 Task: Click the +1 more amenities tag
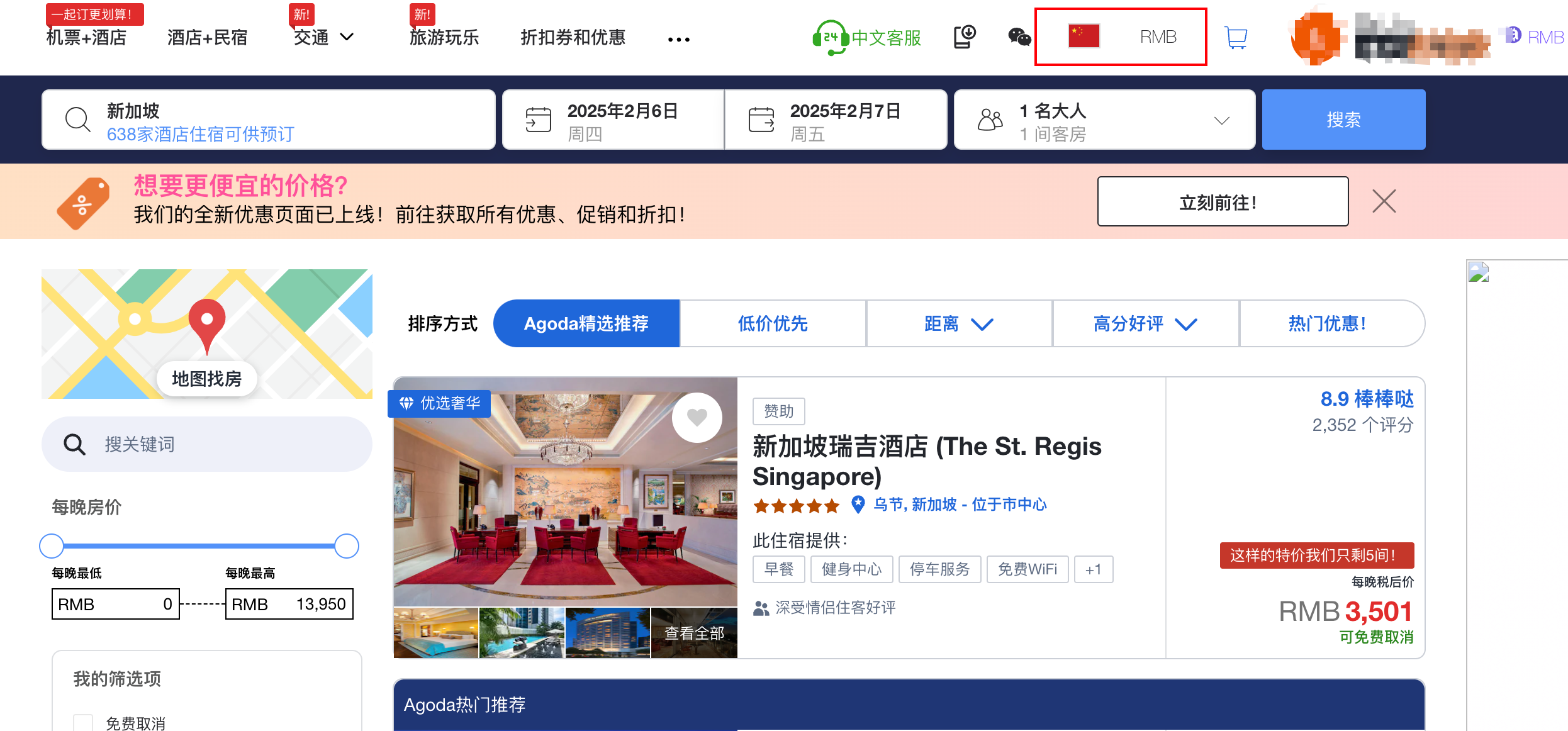[x=1094, y=569]
